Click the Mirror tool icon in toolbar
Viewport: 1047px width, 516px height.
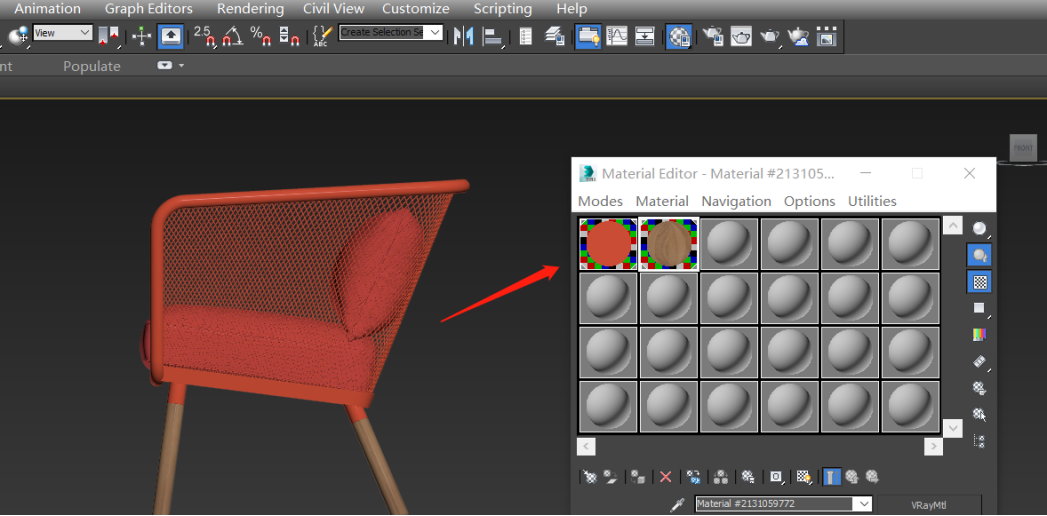463,36
